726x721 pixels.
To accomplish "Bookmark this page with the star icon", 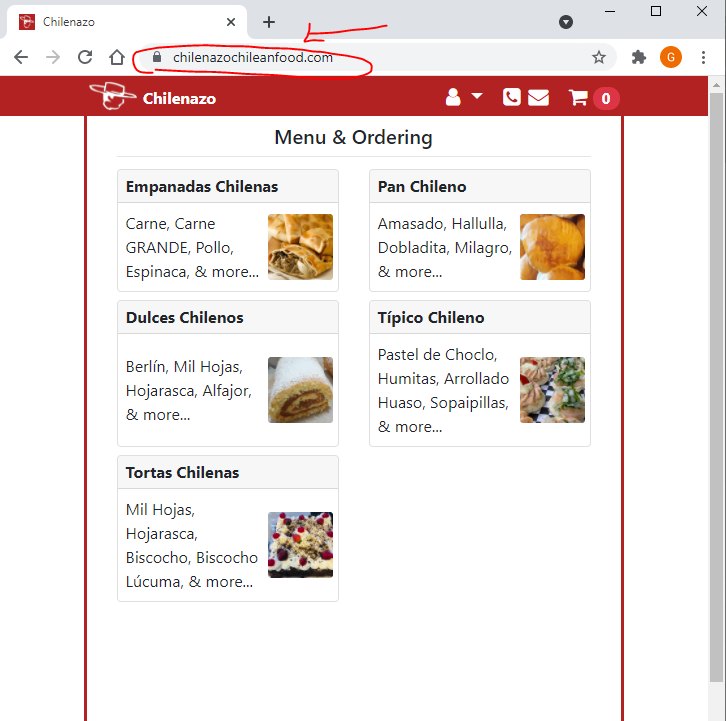I will (599, 57).
